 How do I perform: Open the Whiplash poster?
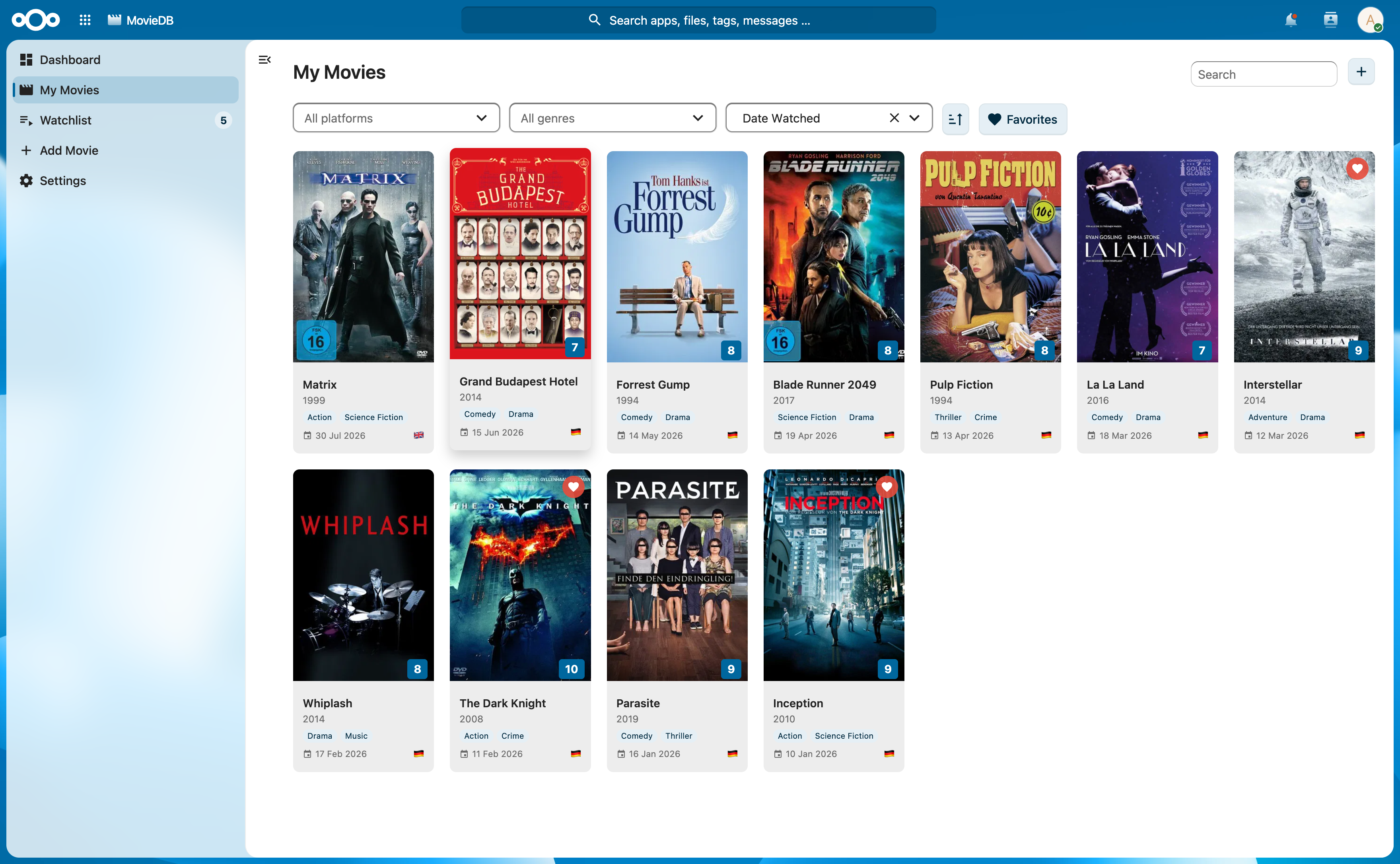[x=363, y=575]
